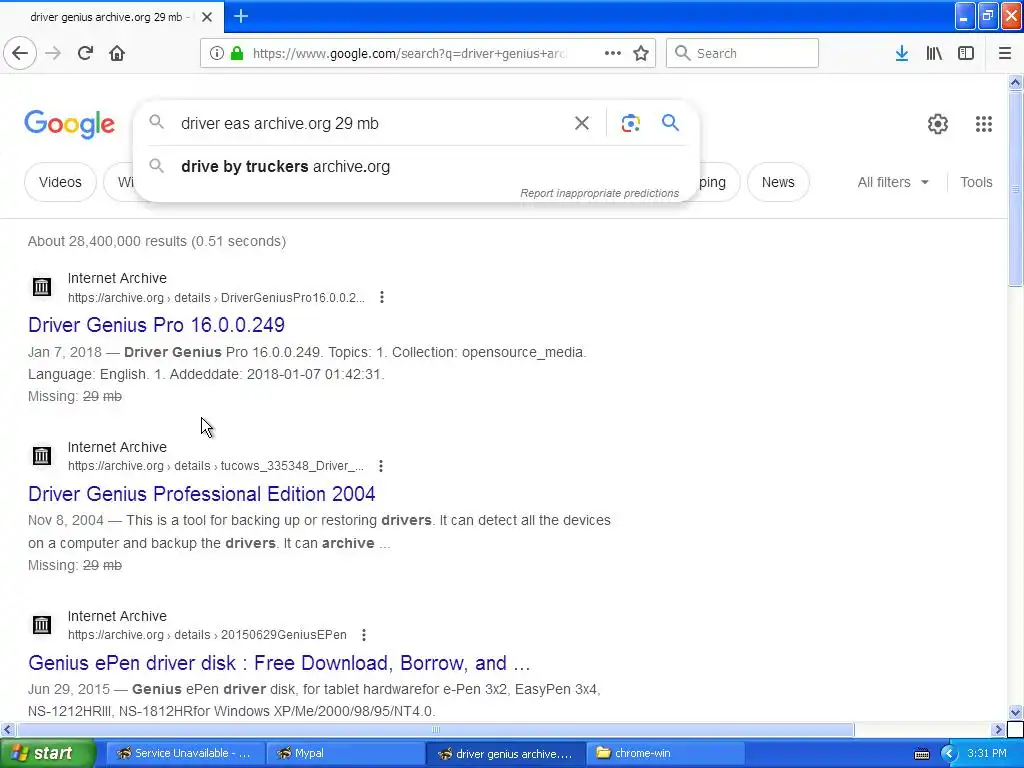Toggle the sidebar view icon

(x=966, y=53)
